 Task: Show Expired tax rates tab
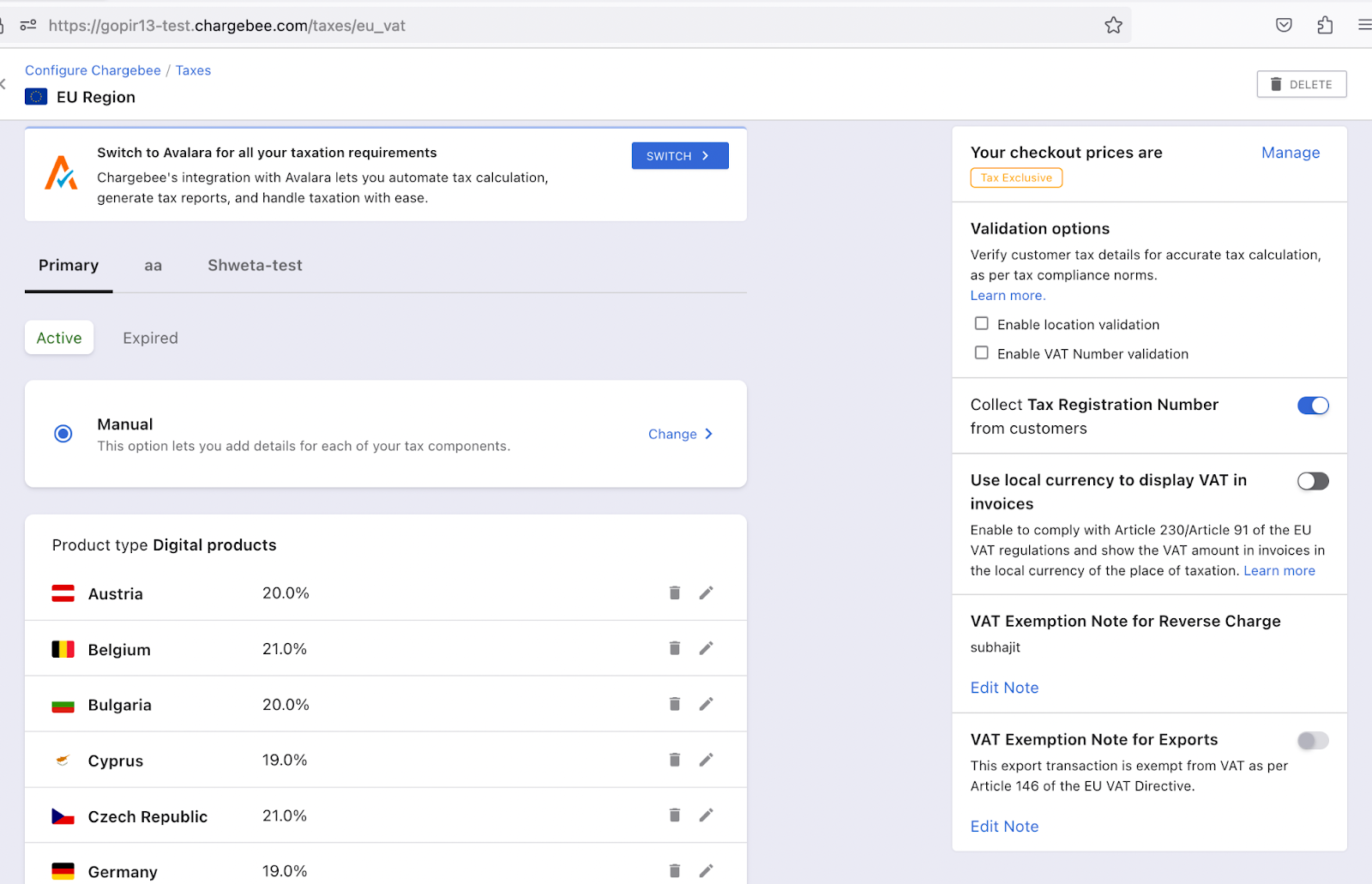(150, 339)
